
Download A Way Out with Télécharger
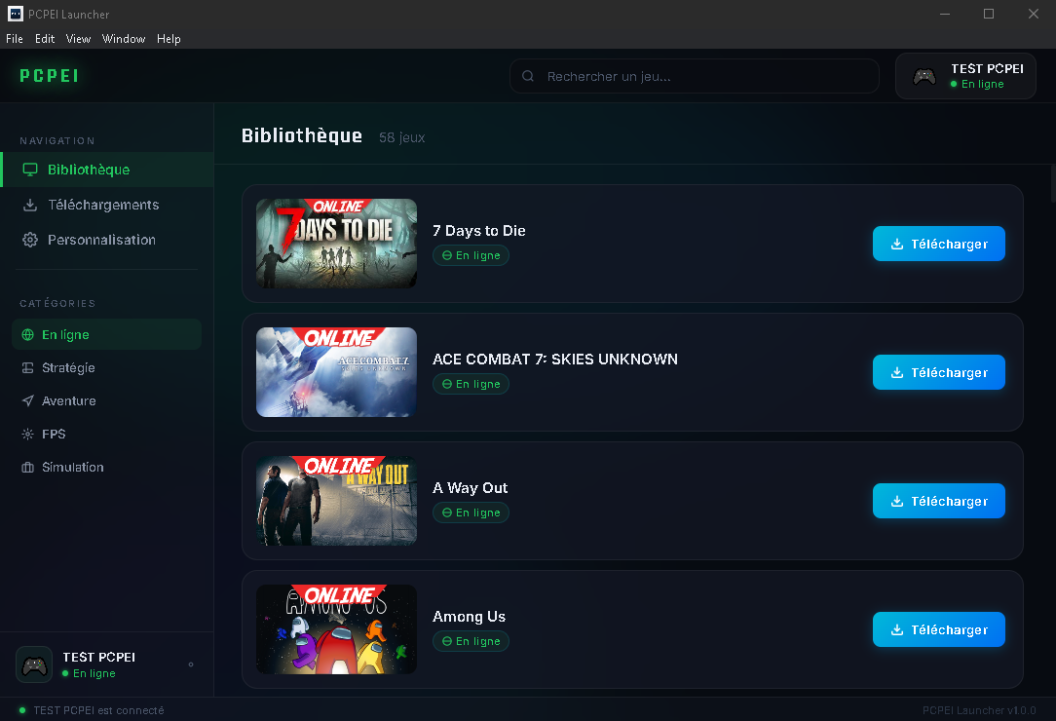(939, 501)
